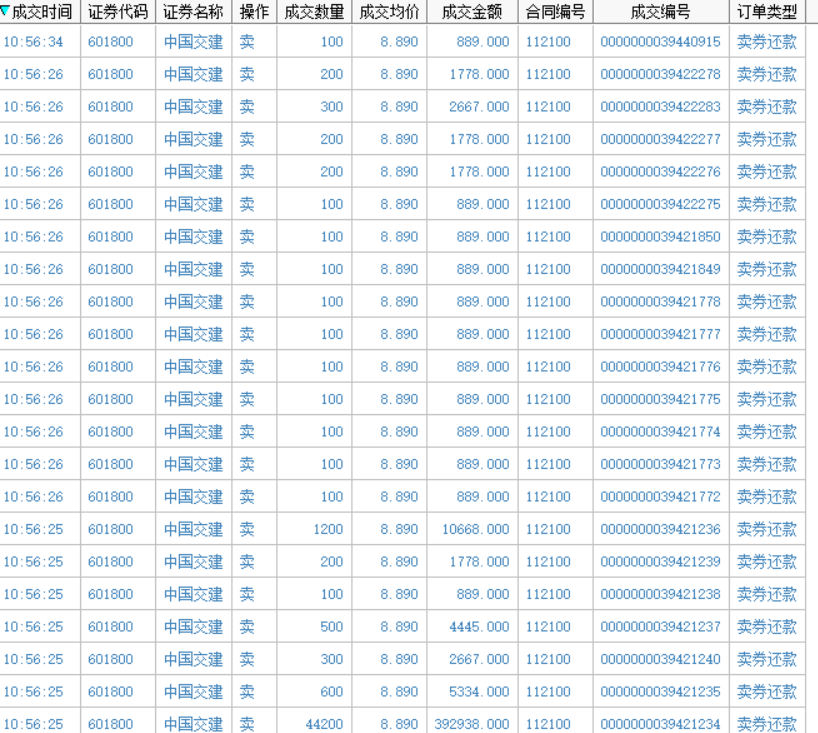This screenshot has height=733, width=818.
Task: Select trade number 0000000039421772
Action: click(660, 497)
